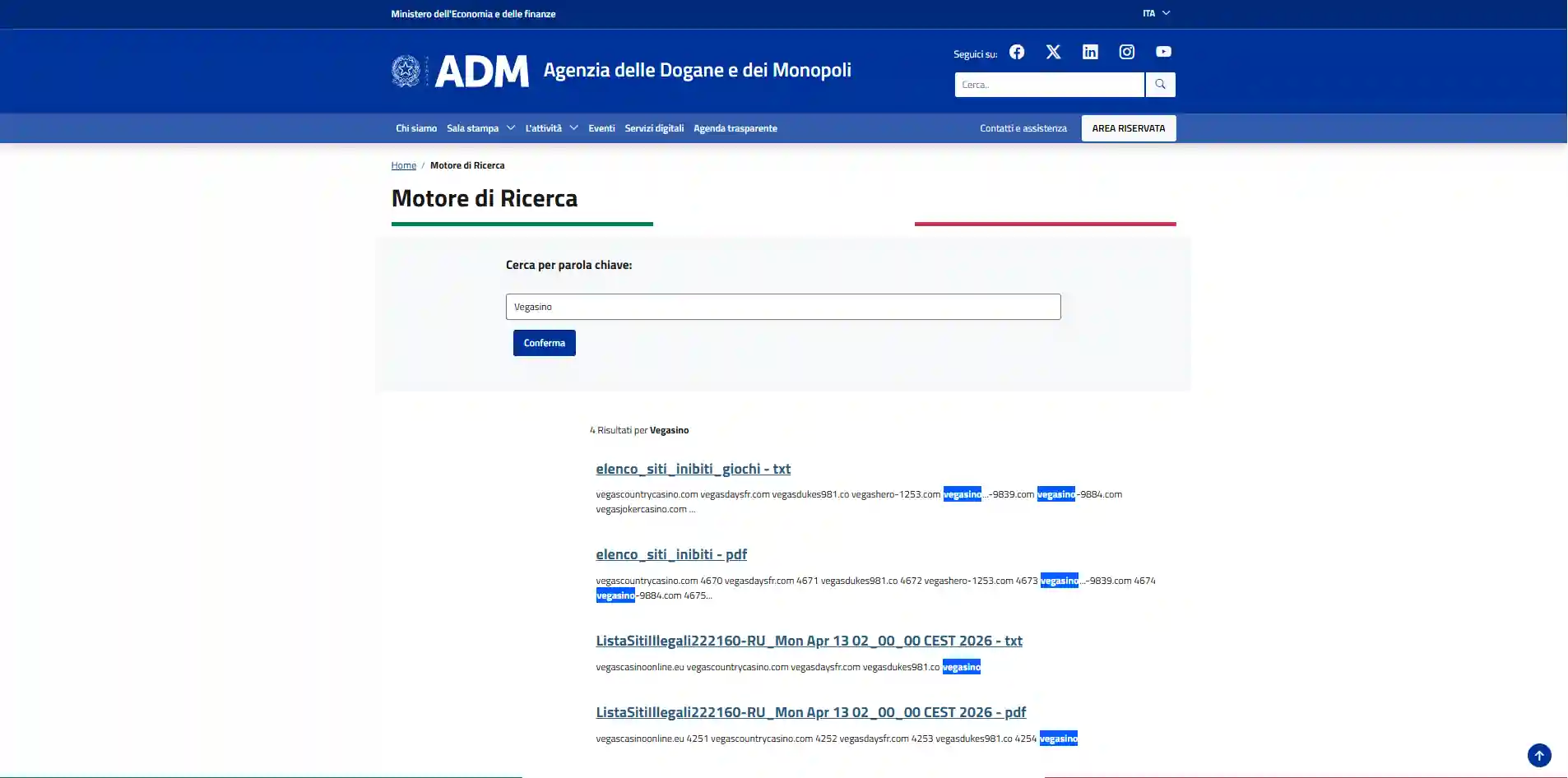The height and width of the screenshot is (778, 1568).
Task: Open ListaSitiIllegali222160-RU txt result
Action: point(809,641)
